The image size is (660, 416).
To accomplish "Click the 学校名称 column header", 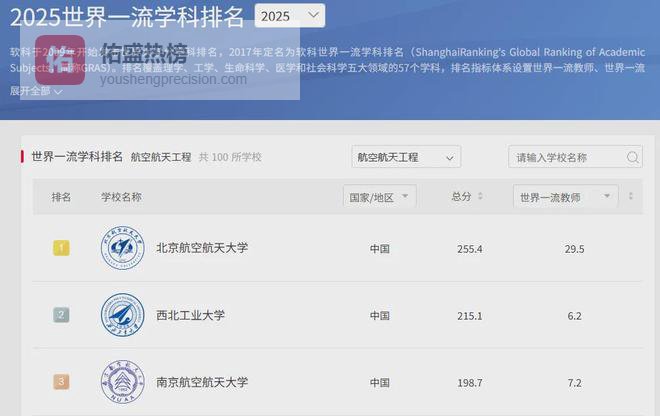I will click(x=121, y=197).
